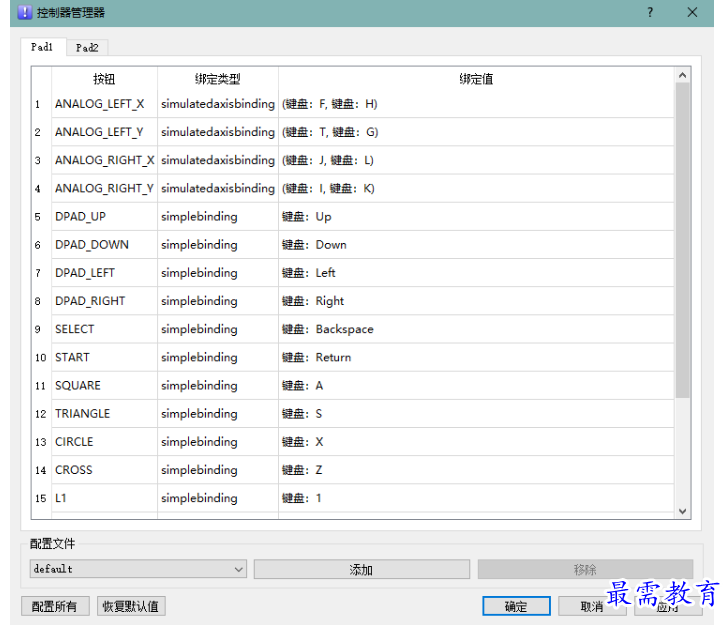Click binding value 键盘: Left
The height and width of the screenshot is (625, 728).
[x=476, y=273]
